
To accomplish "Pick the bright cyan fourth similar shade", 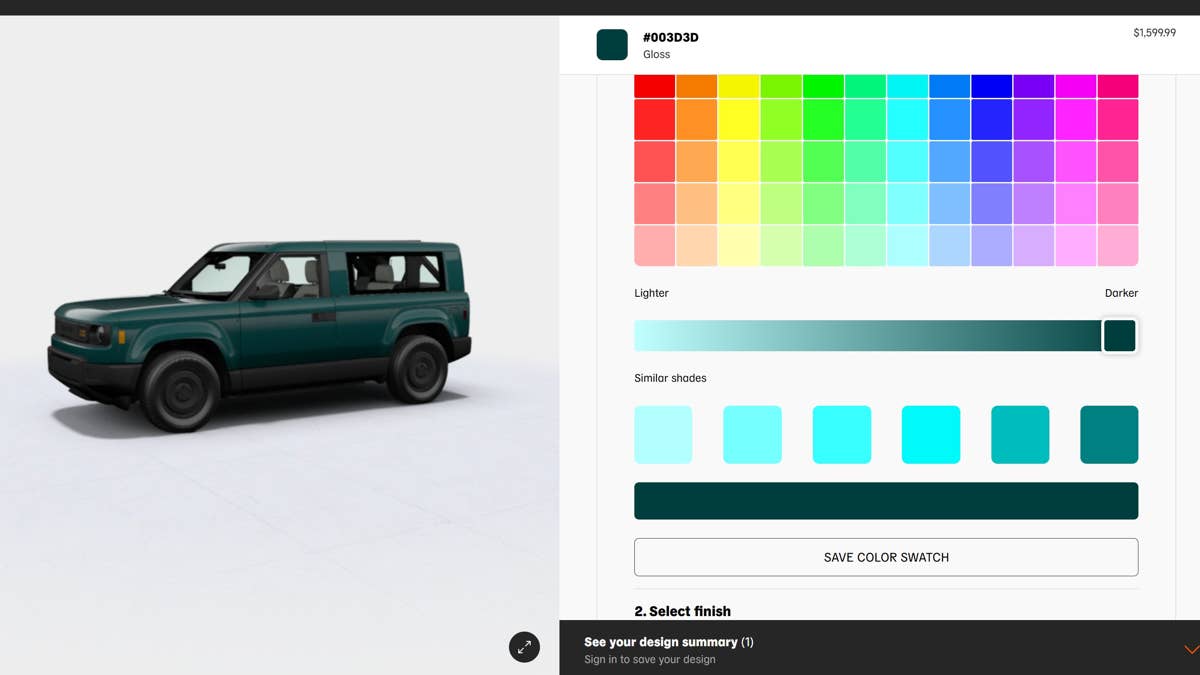I will pos(931,435).
